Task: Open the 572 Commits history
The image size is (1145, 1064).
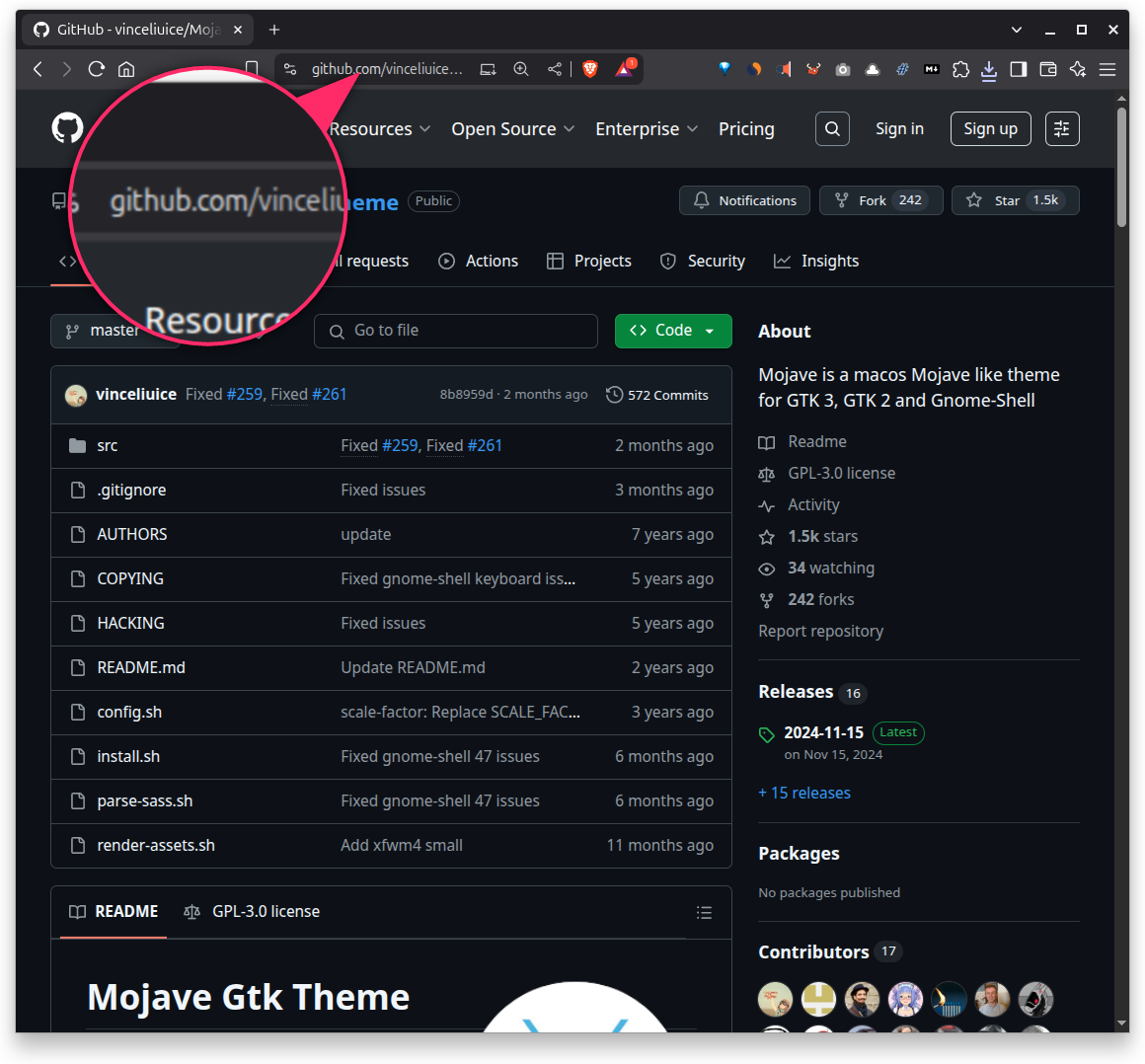Action: tap(657, 395)
